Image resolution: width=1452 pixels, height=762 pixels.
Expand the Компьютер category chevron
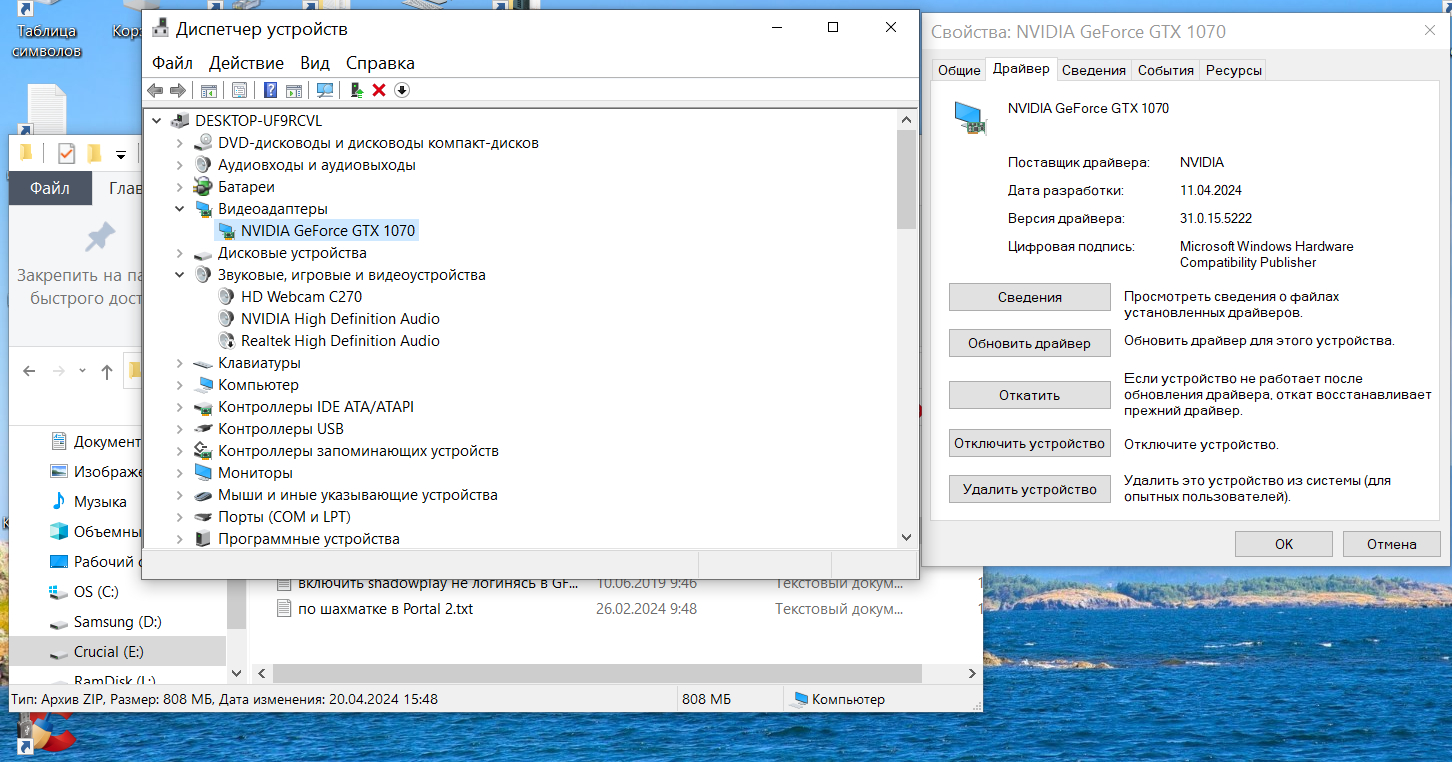pyautogui.click(x=179, y=385)
